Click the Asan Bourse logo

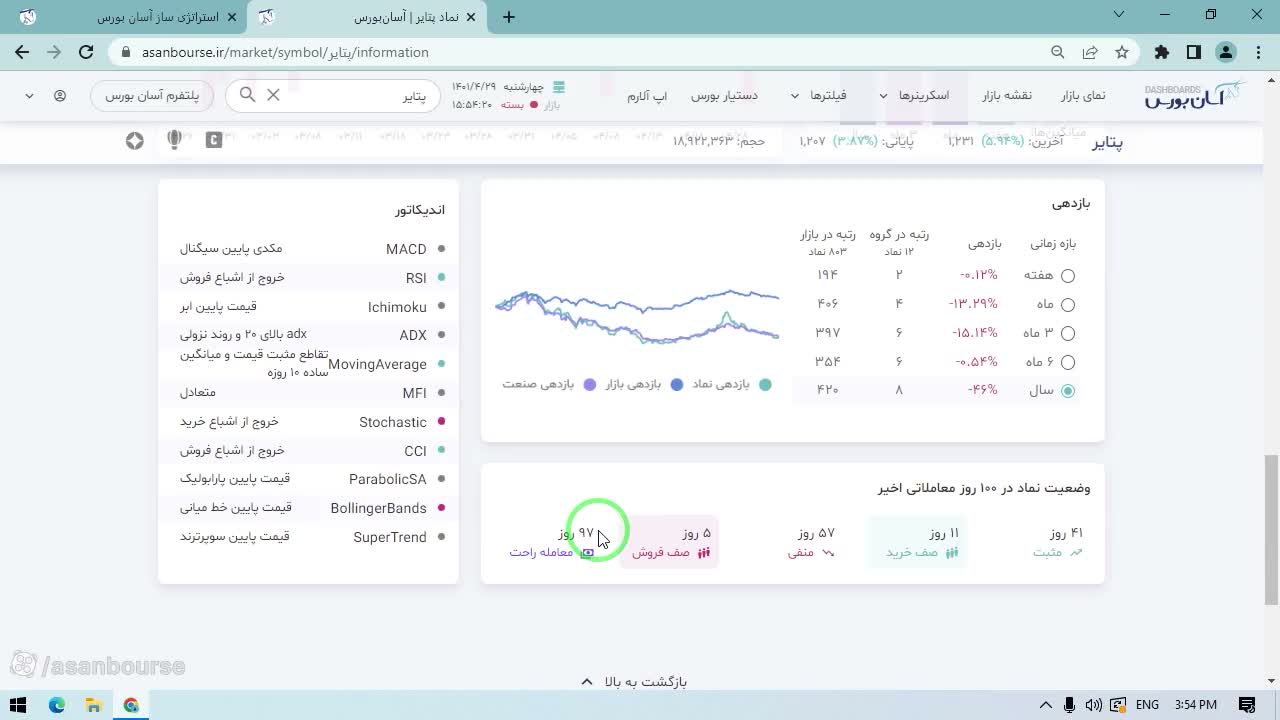[x=1195, y=95]
